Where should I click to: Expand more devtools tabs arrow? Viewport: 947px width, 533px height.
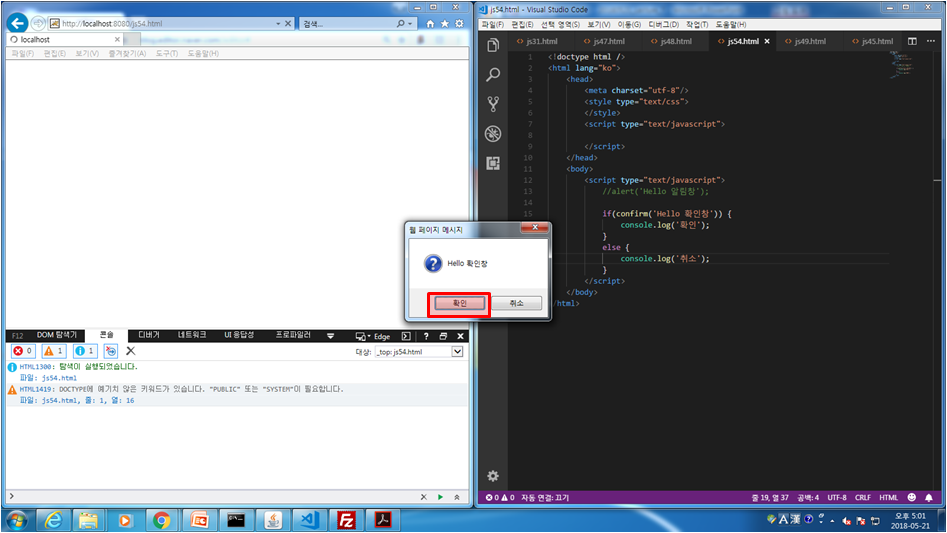click(330, 336)
